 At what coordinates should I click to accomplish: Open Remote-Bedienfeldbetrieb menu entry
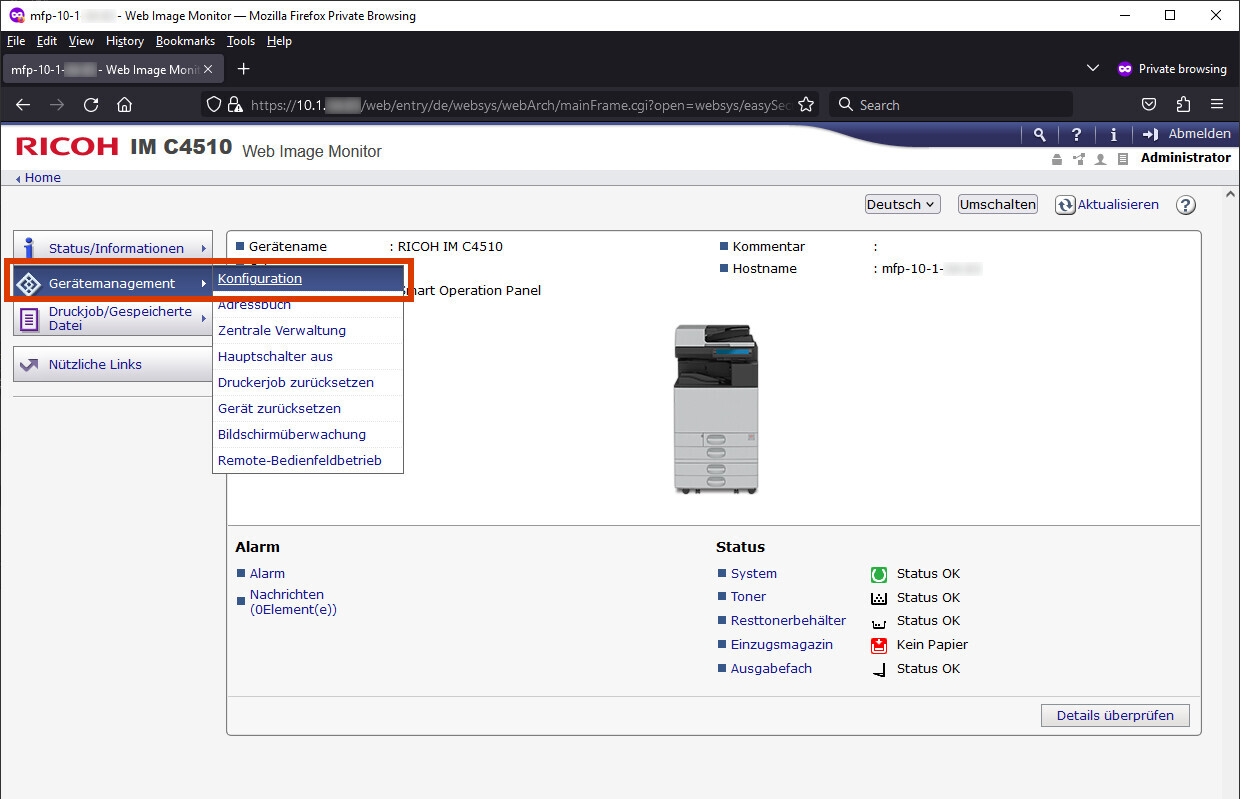coord(299,460)
